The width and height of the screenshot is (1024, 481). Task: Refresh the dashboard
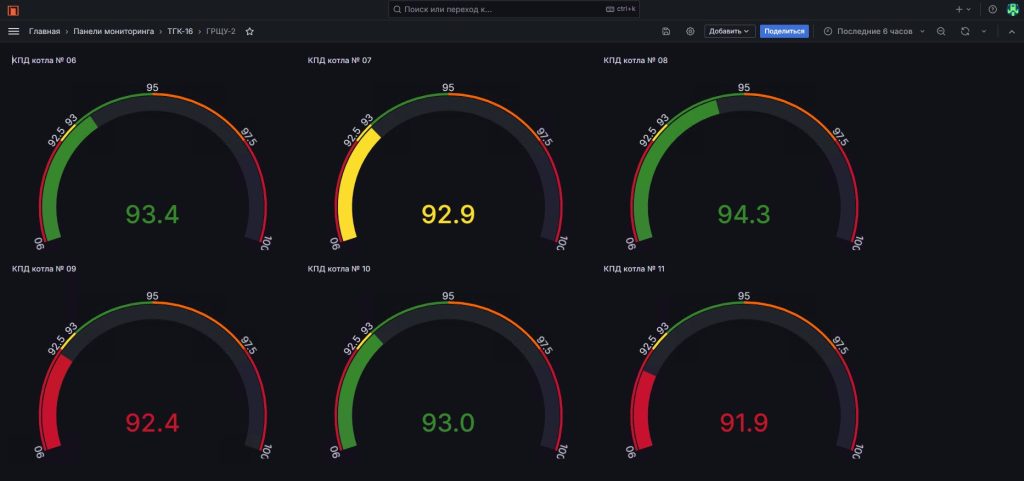[x=965, y=31]
